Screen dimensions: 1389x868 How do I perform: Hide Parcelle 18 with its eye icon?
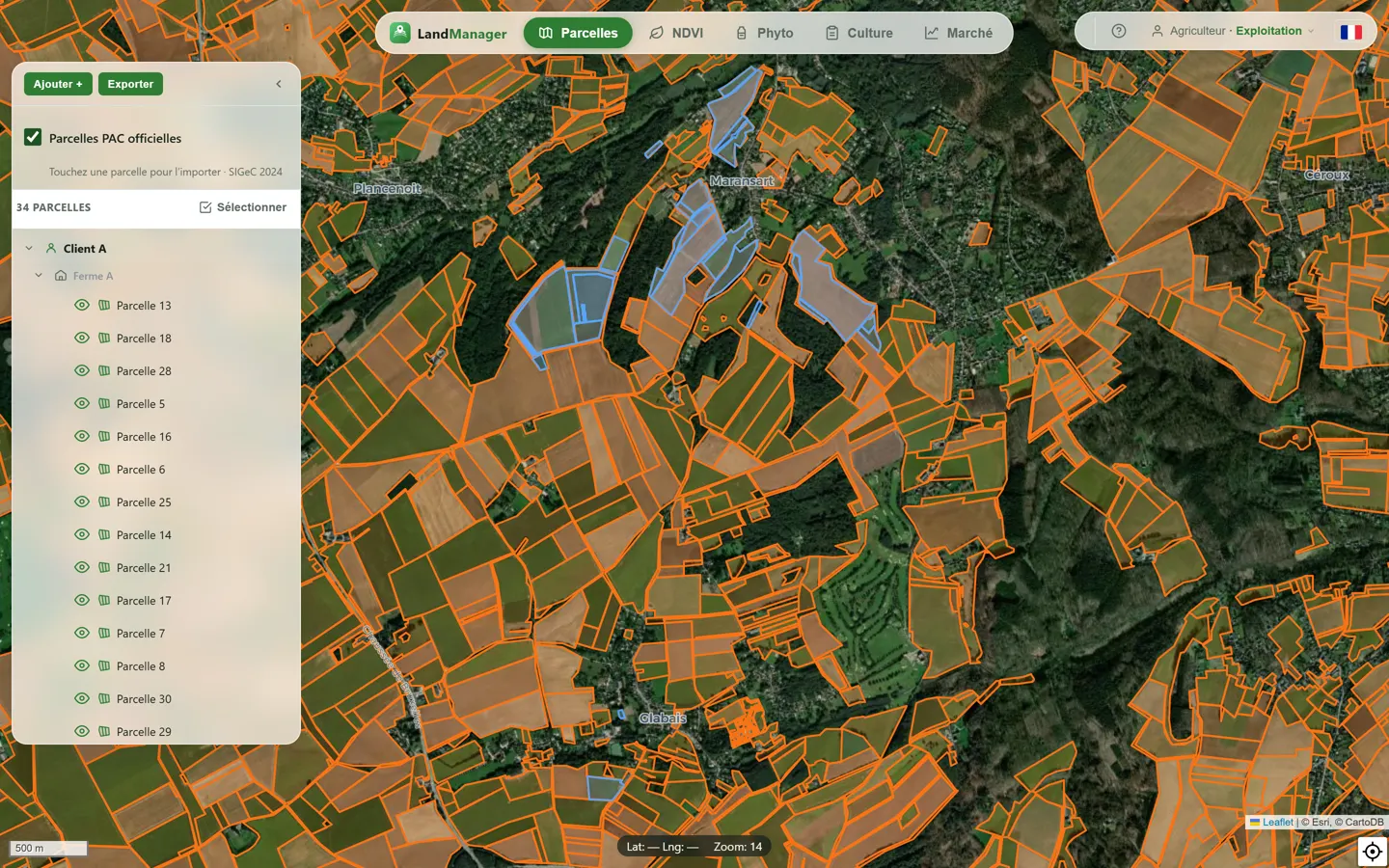point(82,338)
